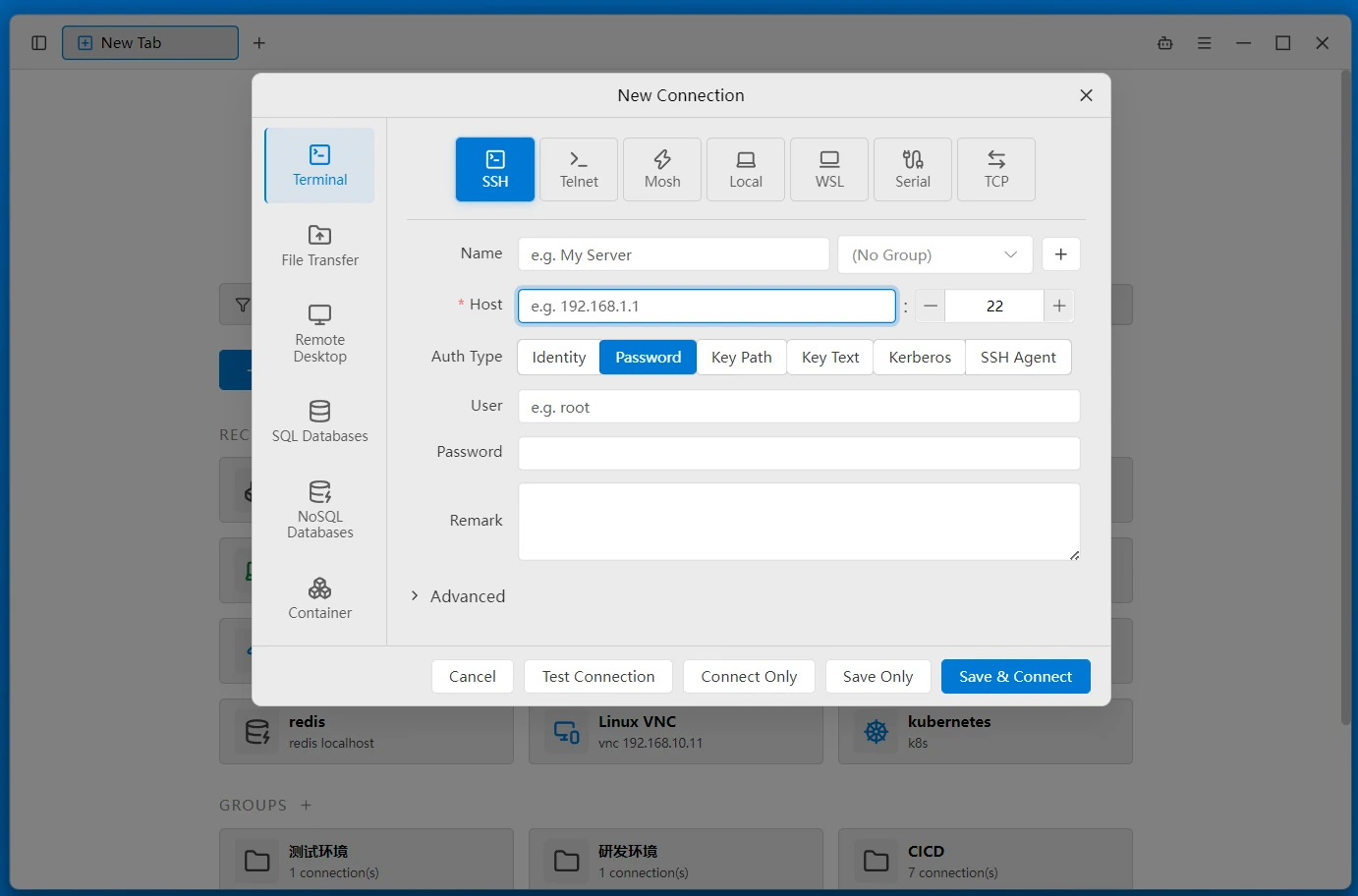Choose the Telnet connection type

pyautogui.click(x=579, y=169)
